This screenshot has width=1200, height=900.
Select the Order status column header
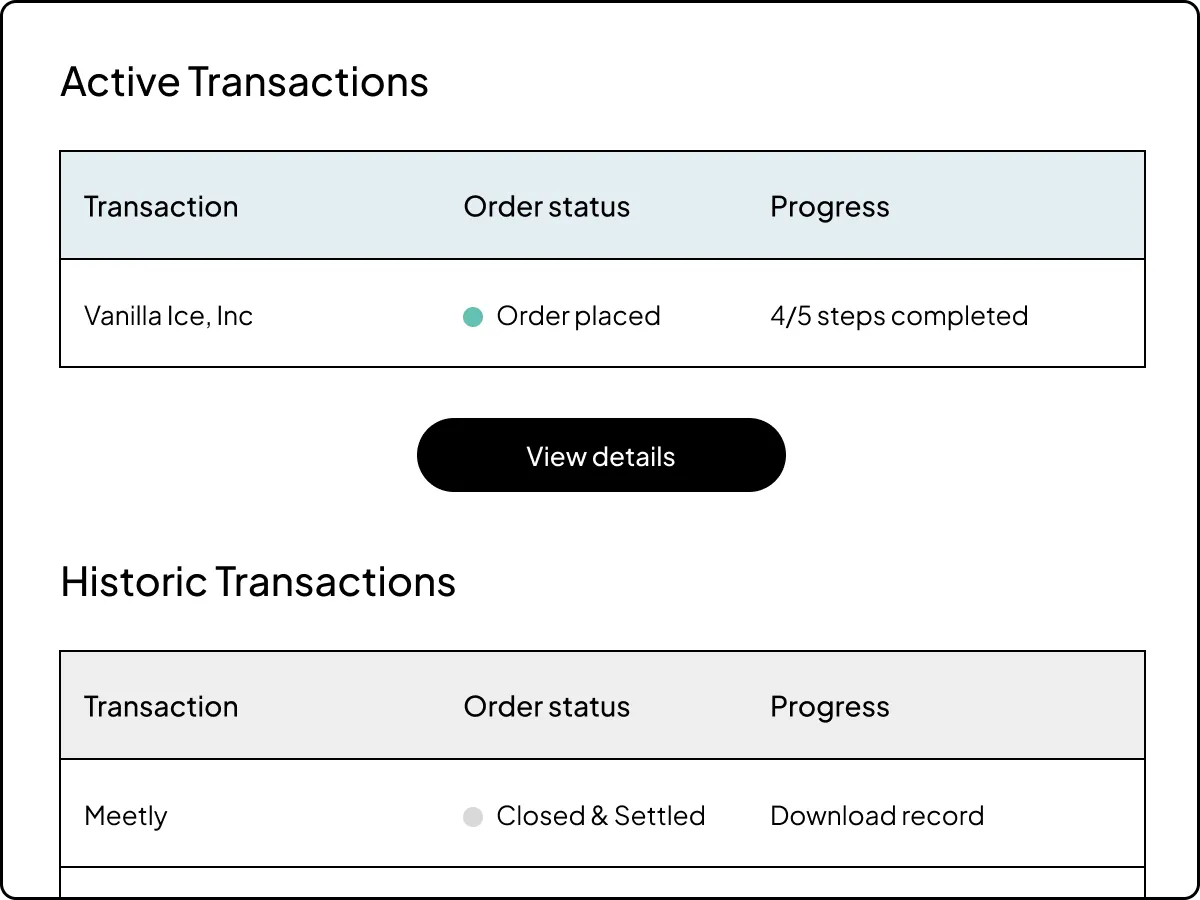point(546,206)
